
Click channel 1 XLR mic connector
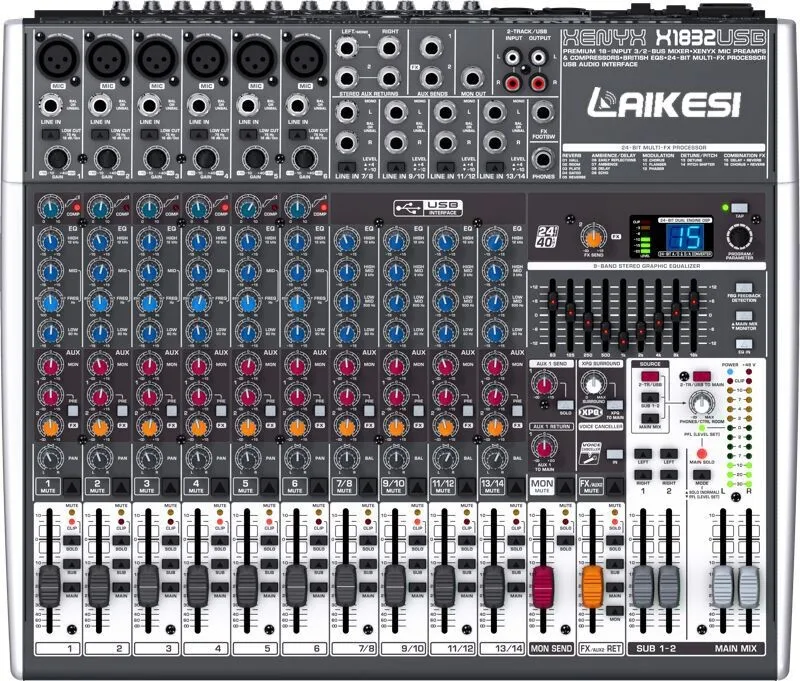pos(55,60)
